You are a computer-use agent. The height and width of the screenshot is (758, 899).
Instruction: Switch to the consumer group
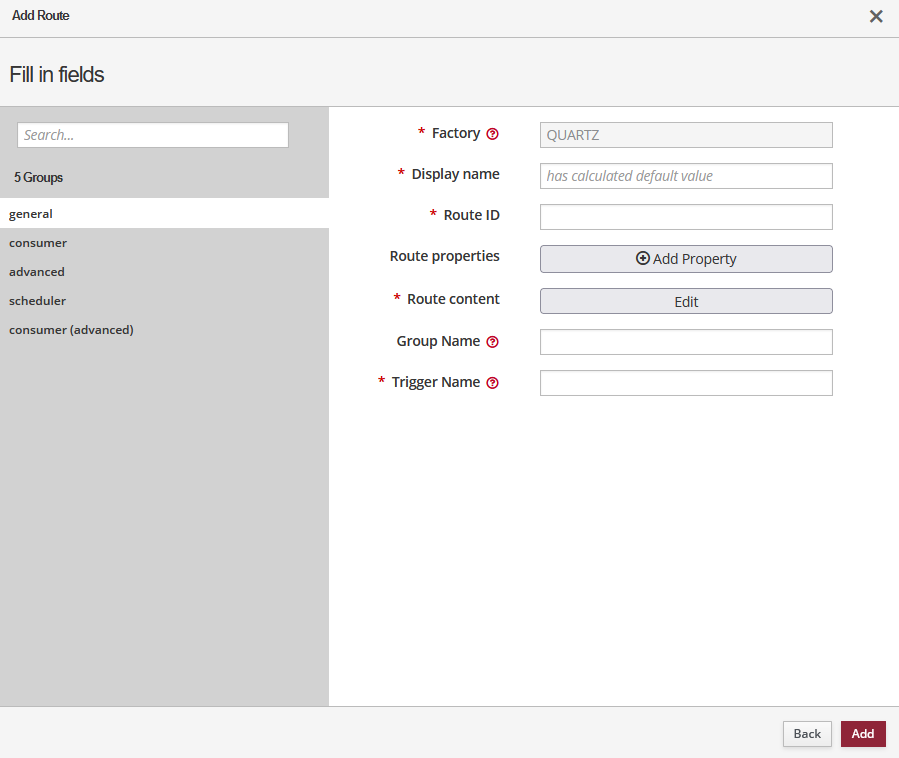(38, 243)
